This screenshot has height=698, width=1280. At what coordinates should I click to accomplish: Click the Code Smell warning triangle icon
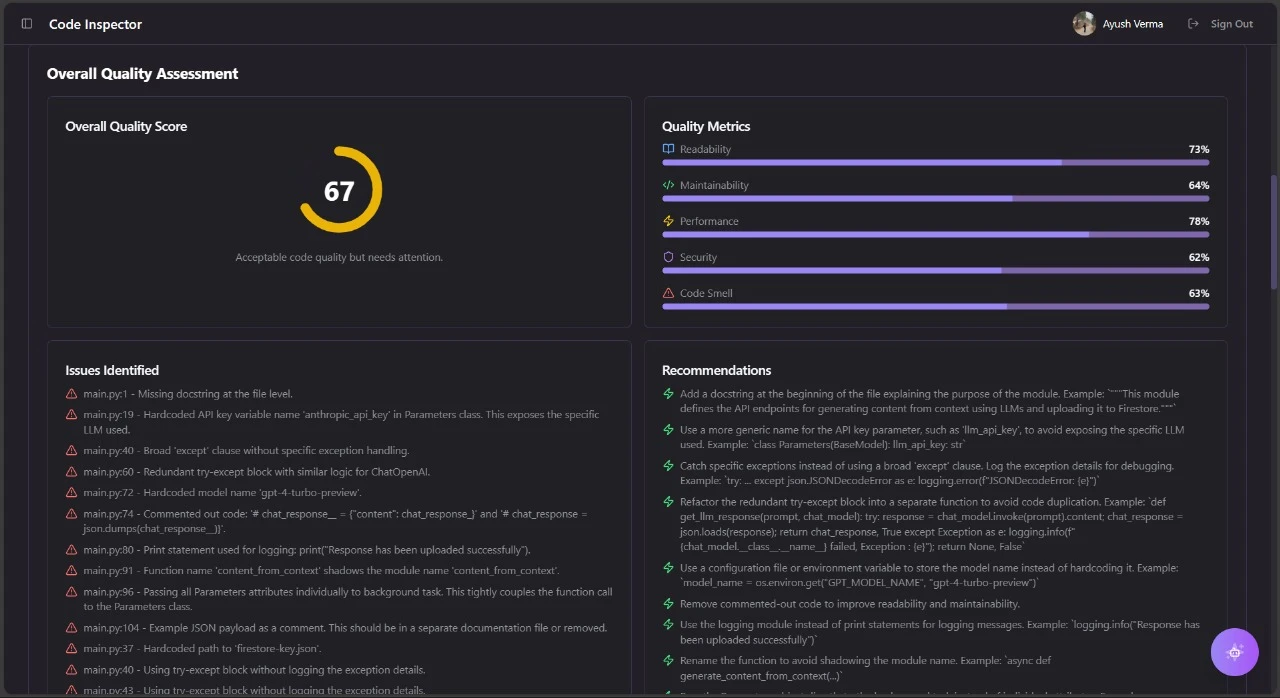[x=667, y=292]
